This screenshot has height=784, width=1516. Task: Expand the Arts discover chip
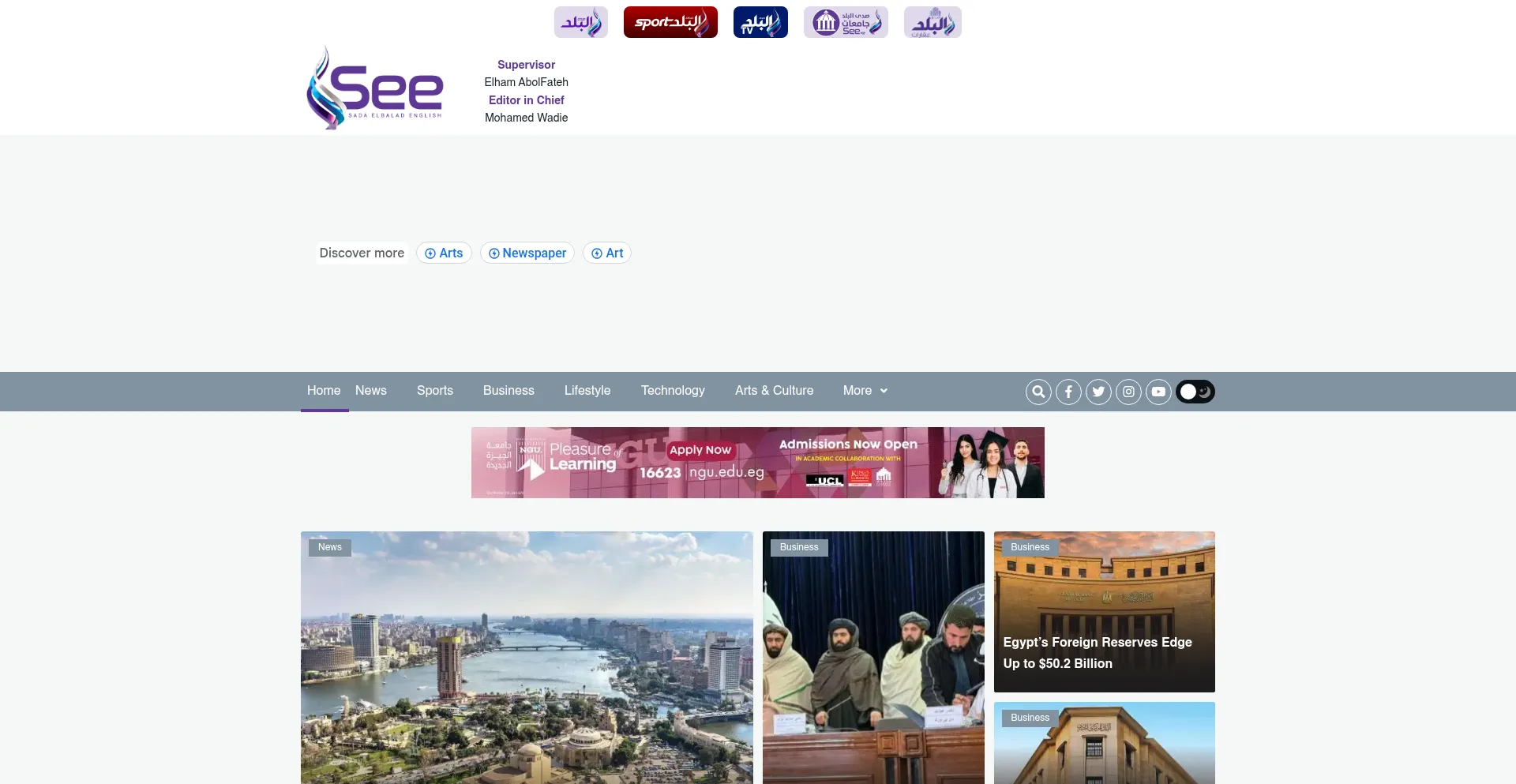point(444,253)
